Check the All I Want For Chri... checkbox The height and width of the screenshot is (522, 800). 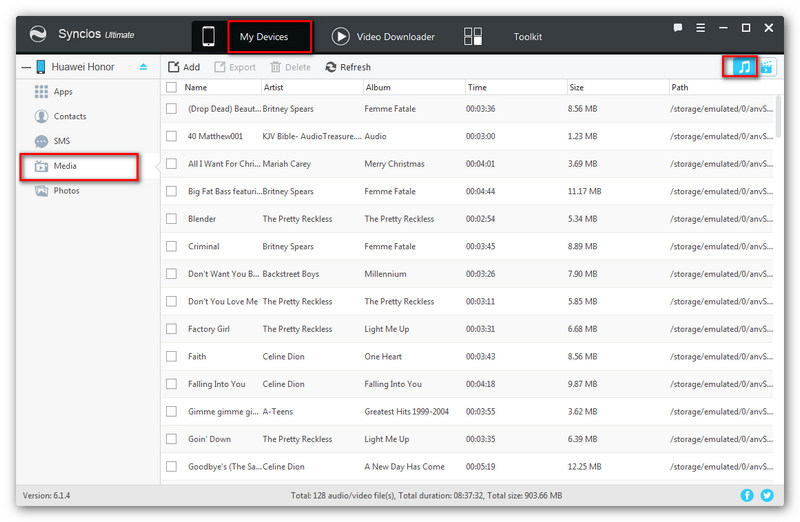(171, 164)
